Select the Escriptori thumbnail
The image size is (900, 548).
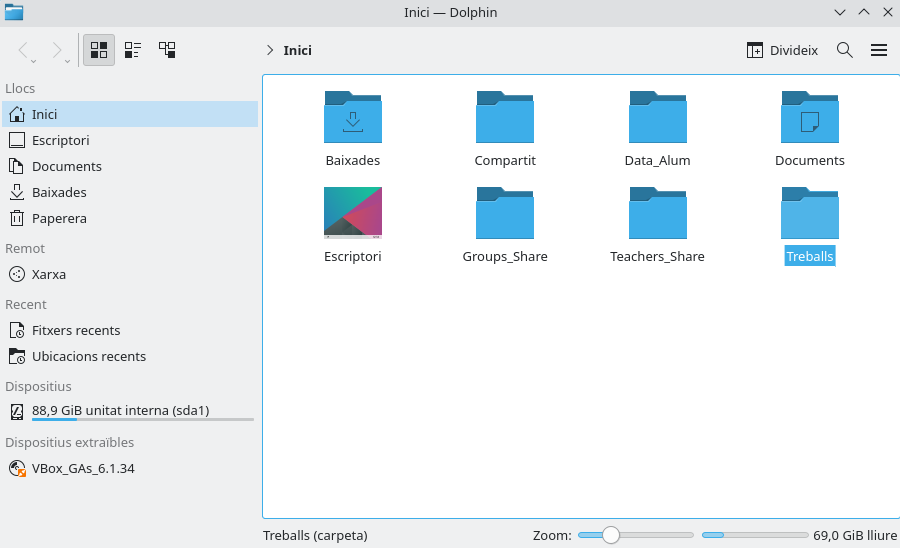click(x=353, y=213)
